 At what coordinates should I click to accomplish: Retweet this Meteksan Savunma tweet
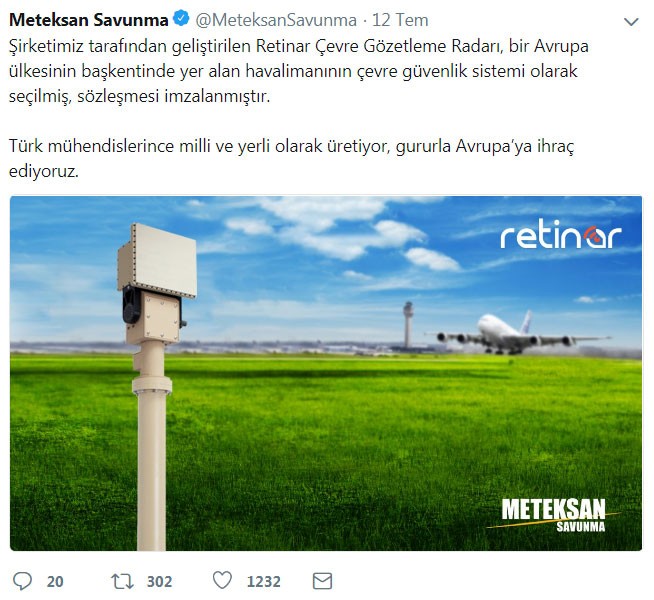[122, 581]
